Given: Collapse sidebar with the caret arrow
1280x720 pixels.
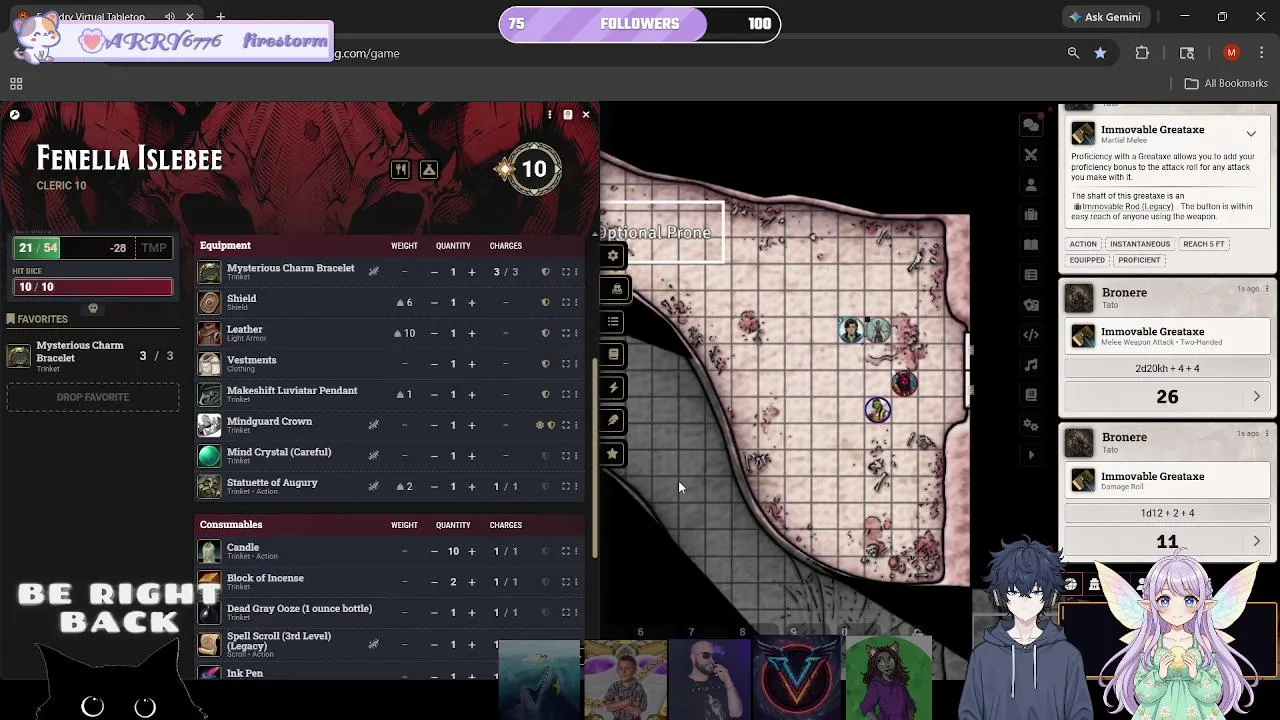Looking at the screenshot, I should click(1031, 455).
